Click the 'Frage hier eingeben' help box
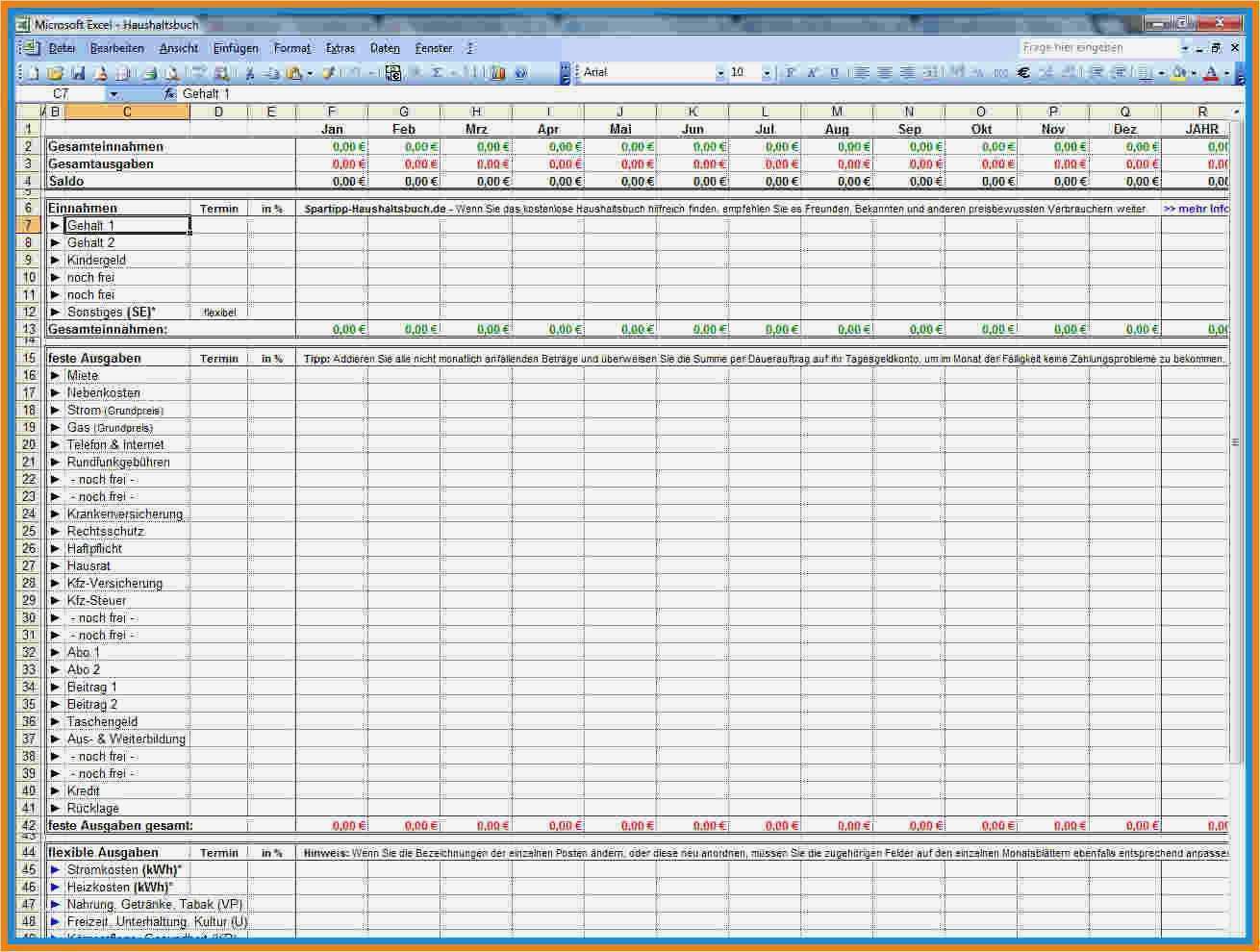This screenshot has width=1260, height=952. click(1099, 47)
